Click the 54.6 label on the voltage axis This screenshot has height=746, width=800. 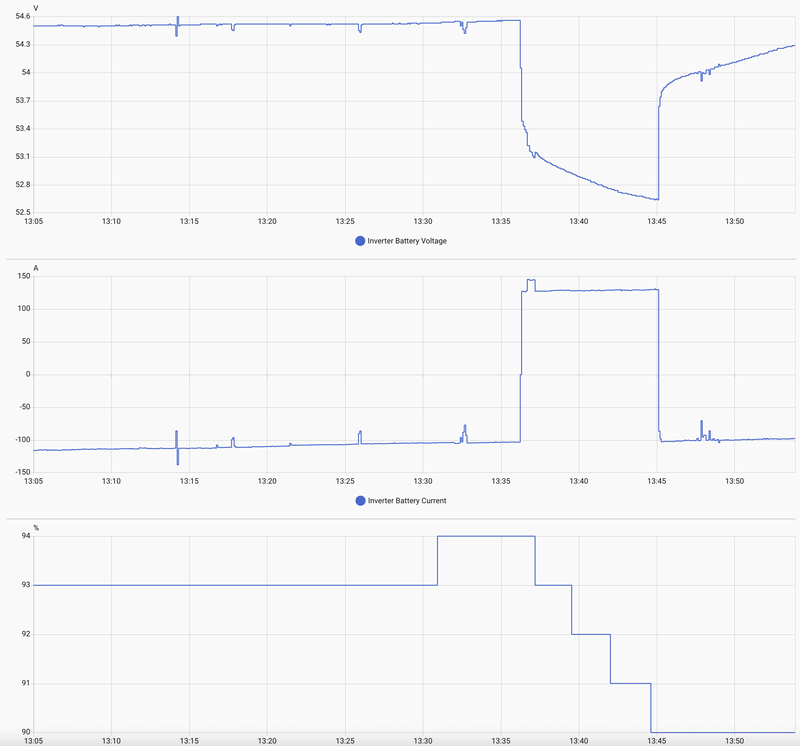[23, 16]
